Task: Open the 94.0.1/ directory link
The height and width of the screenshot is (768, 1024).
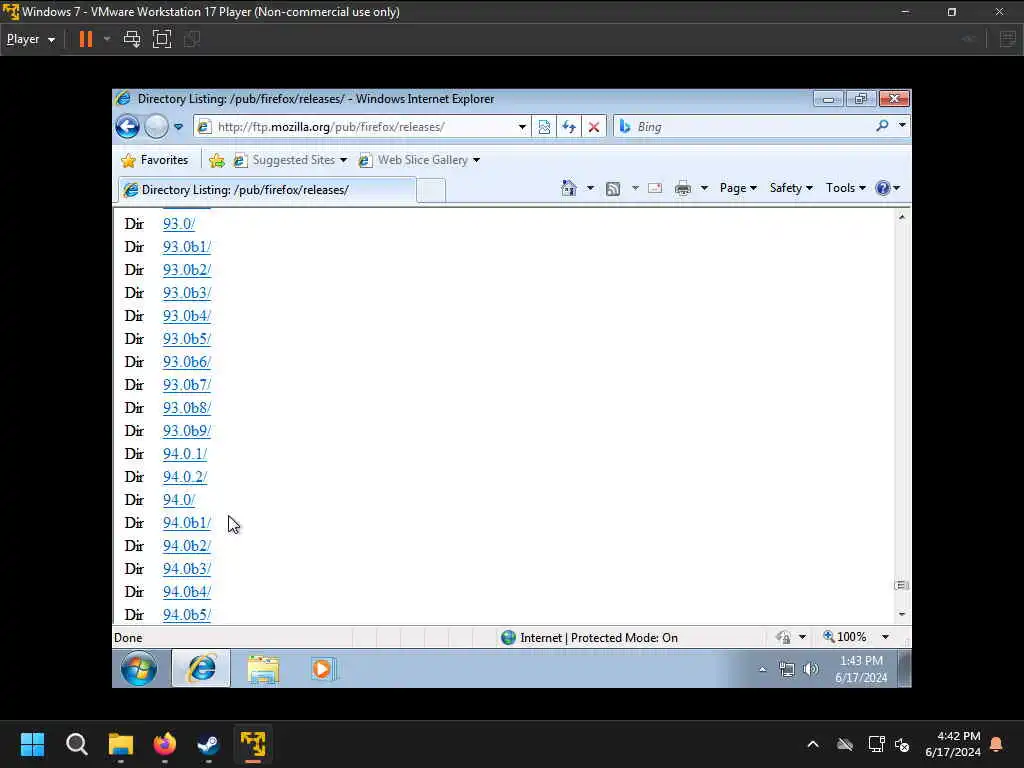Action: click(x=185, y=454)
